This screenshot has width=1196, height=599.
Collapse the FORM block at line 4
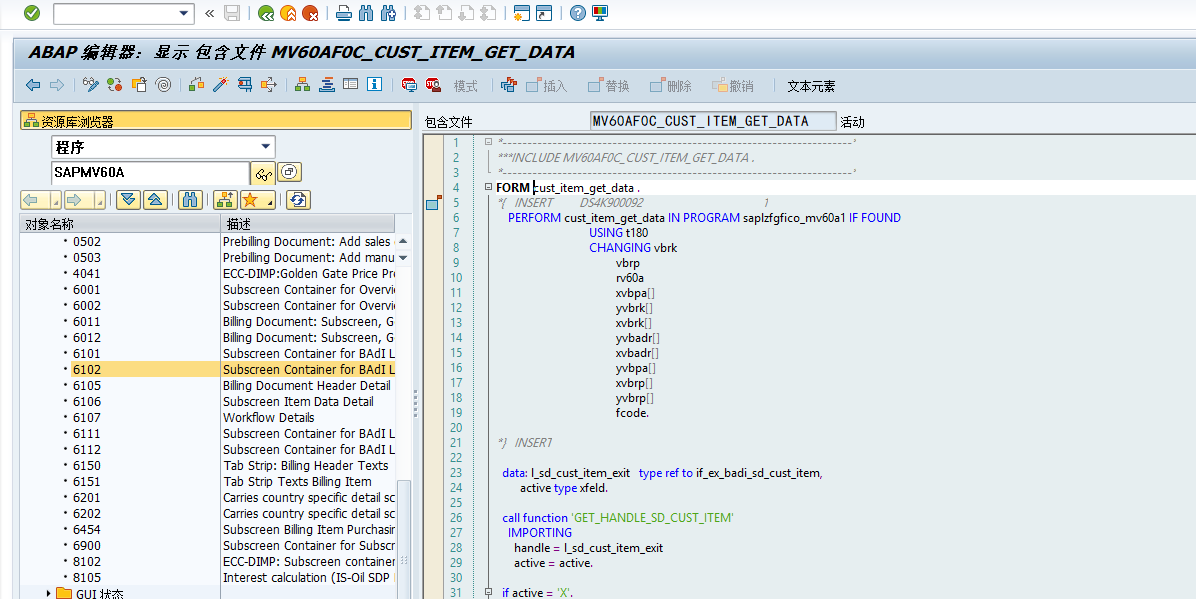coord(488,187)
